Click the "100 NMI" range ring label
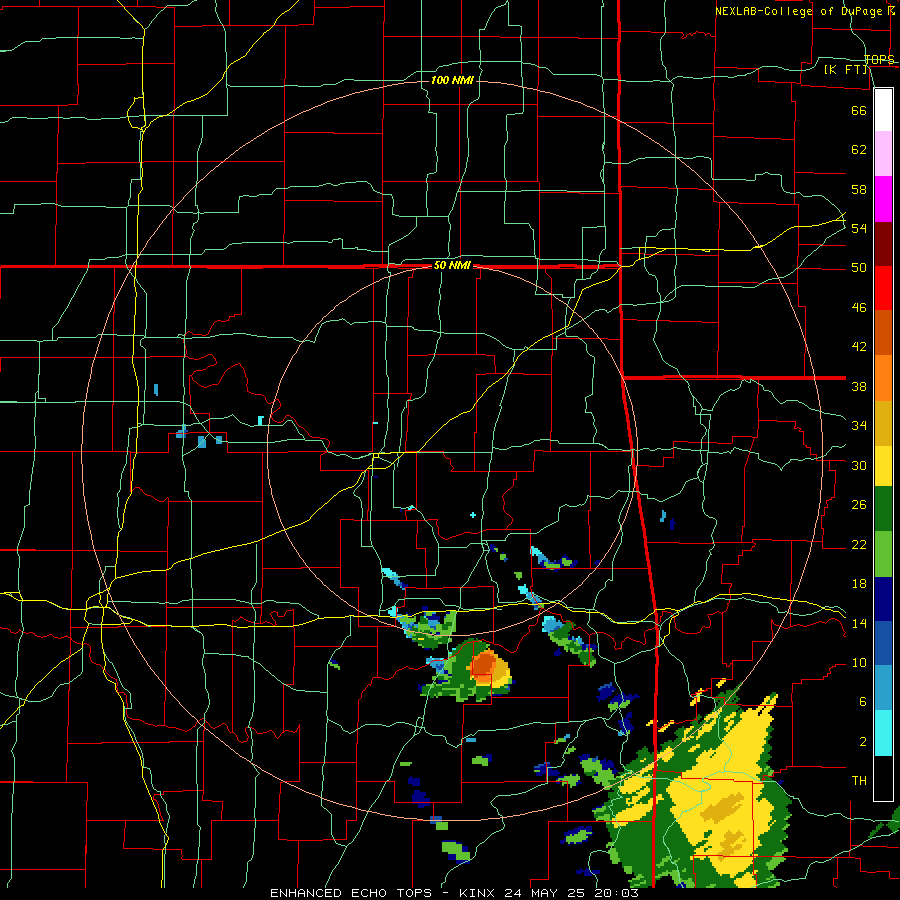The image size is (900, 900). [452, 80]
